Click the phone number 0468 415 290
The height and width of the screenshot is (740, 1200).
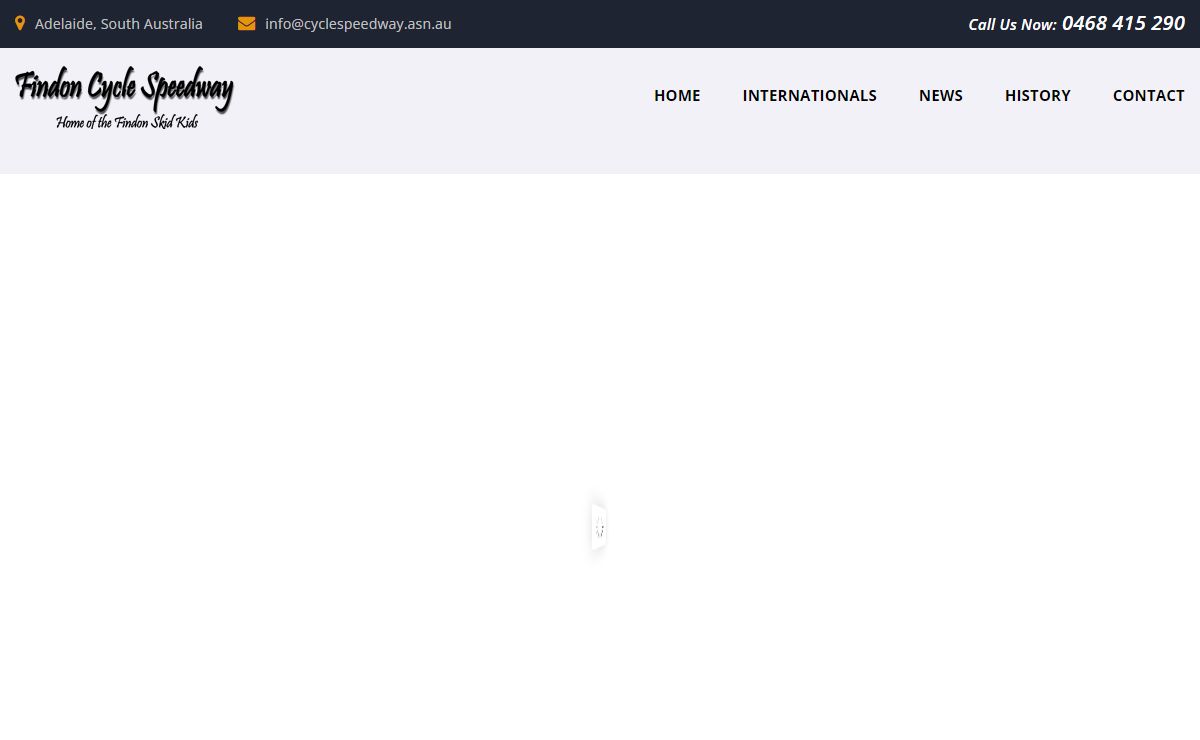click(x=1123, y=23)
